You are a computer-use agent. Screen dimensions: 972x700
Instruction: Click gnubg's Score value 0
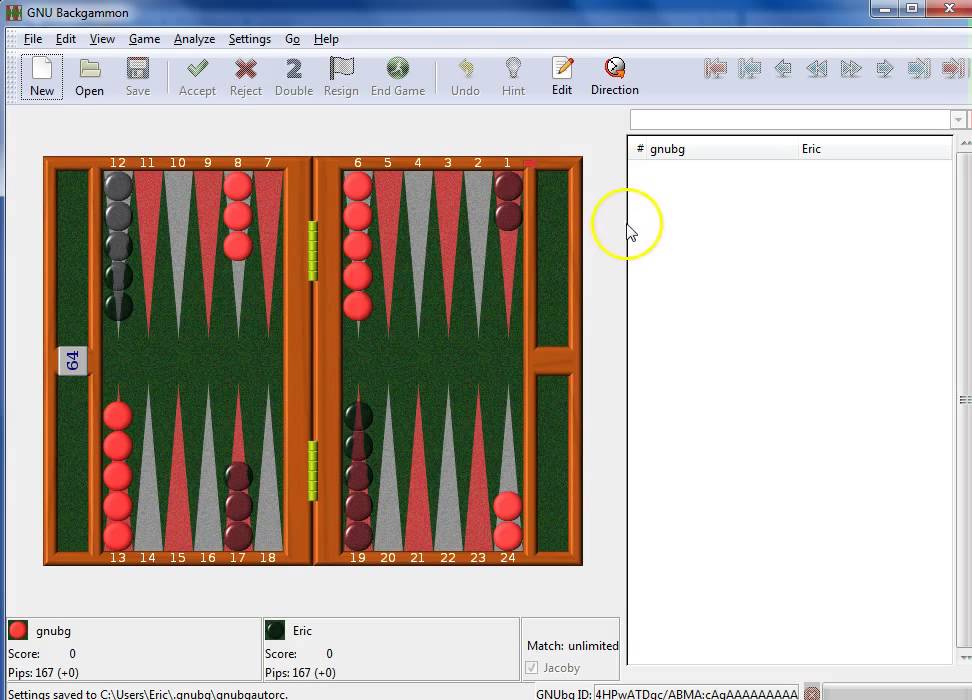[73, 653]
